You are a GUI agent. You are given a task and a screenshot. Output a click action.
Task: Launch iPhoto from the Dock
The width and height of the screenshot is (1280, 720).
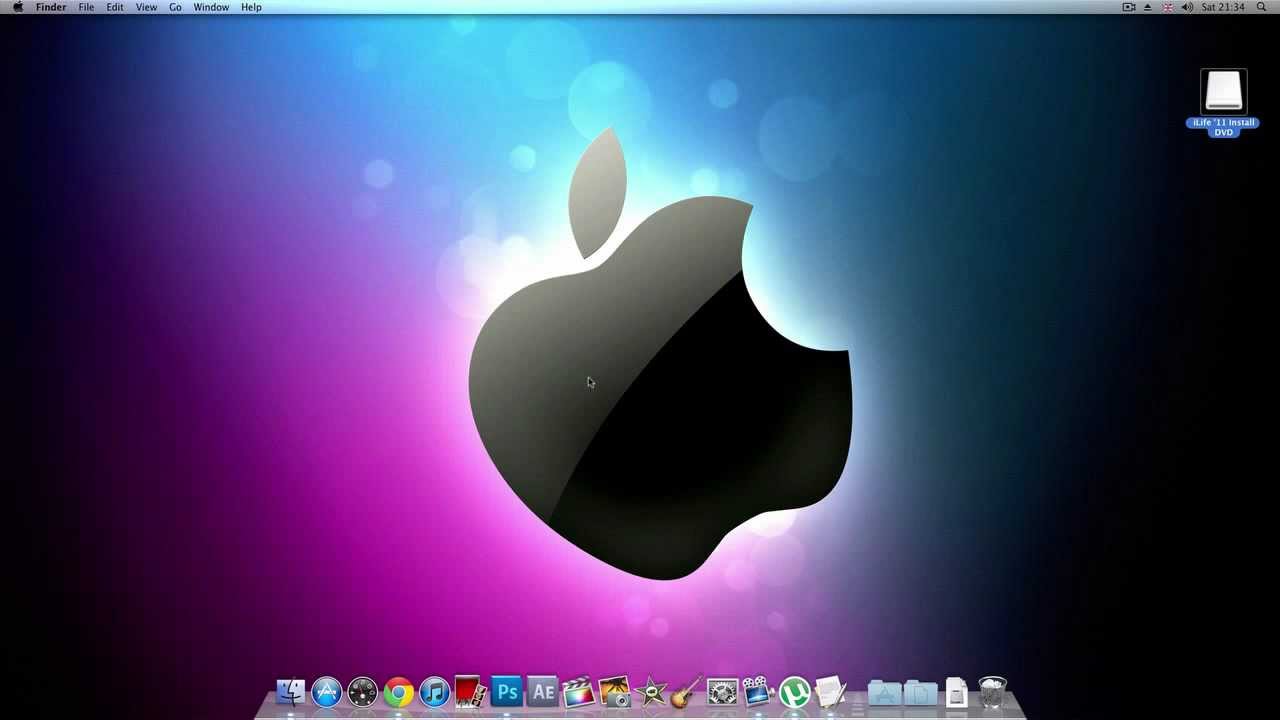pos(615,692)
